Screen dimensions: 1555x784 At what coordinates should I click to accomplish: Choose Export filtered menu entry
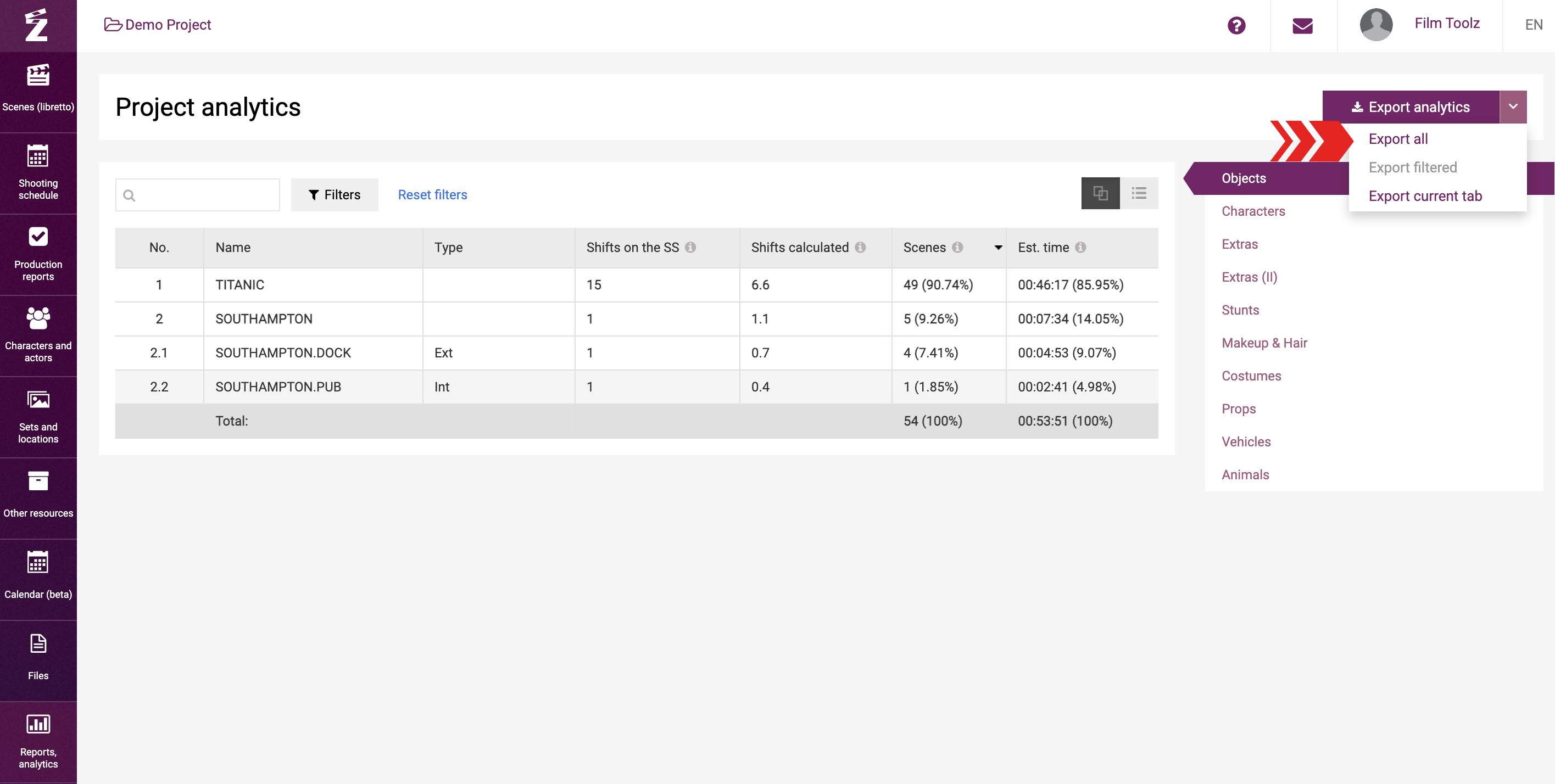point(1413,167)
